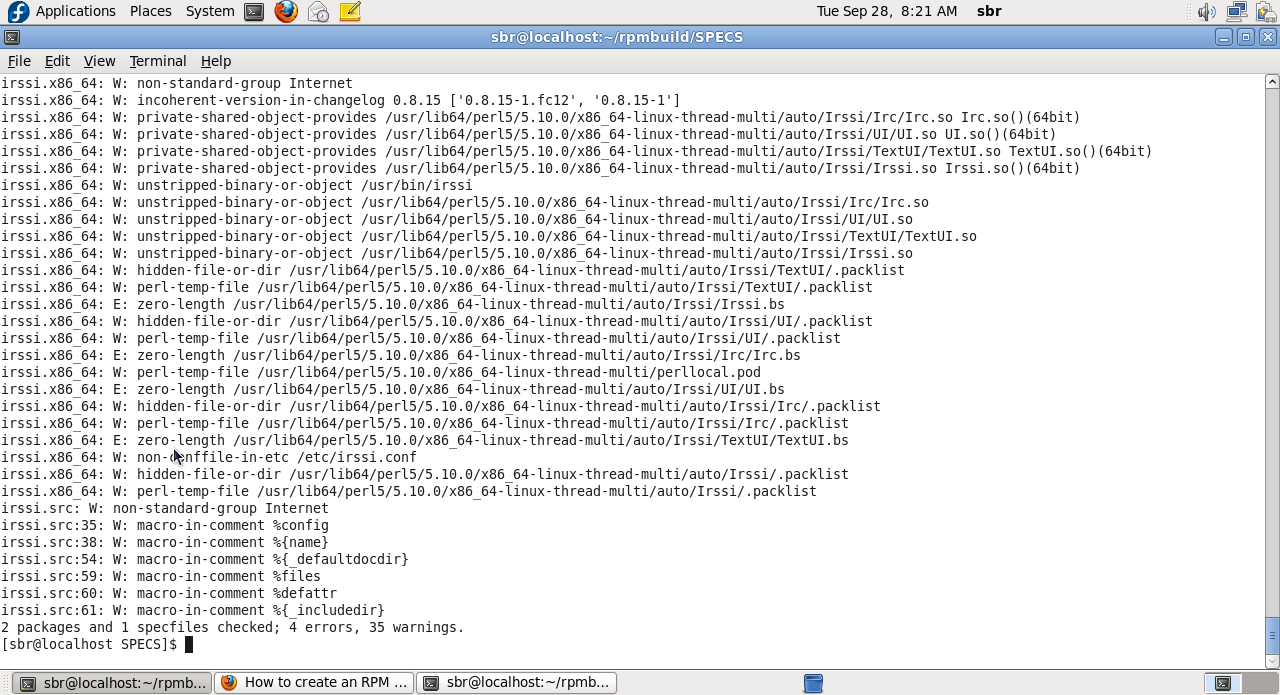
Task: Select the second sbr@localhost taskbar entry
Action: (x=516, y=682)
